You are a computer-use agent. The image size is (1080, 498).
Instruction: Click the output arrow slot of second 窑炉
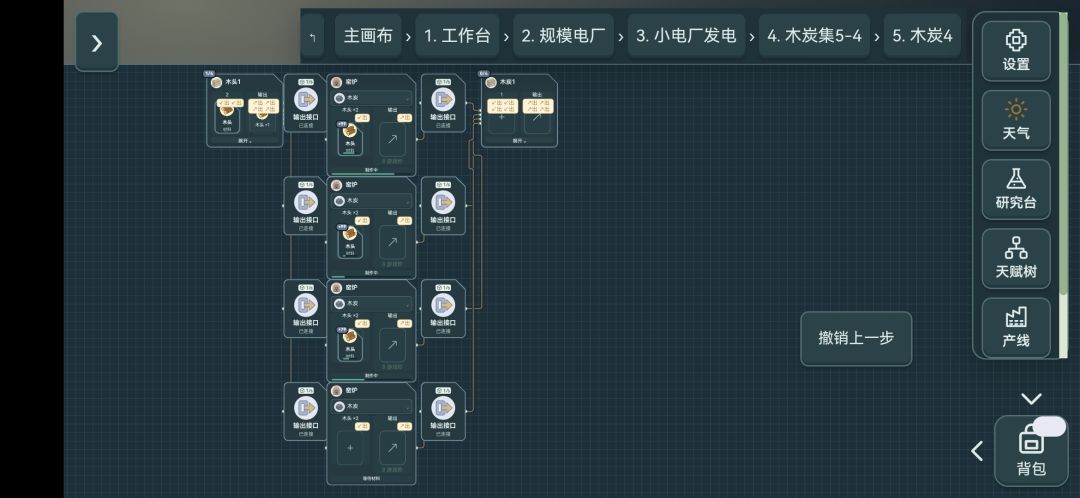[x=393, y=242]
